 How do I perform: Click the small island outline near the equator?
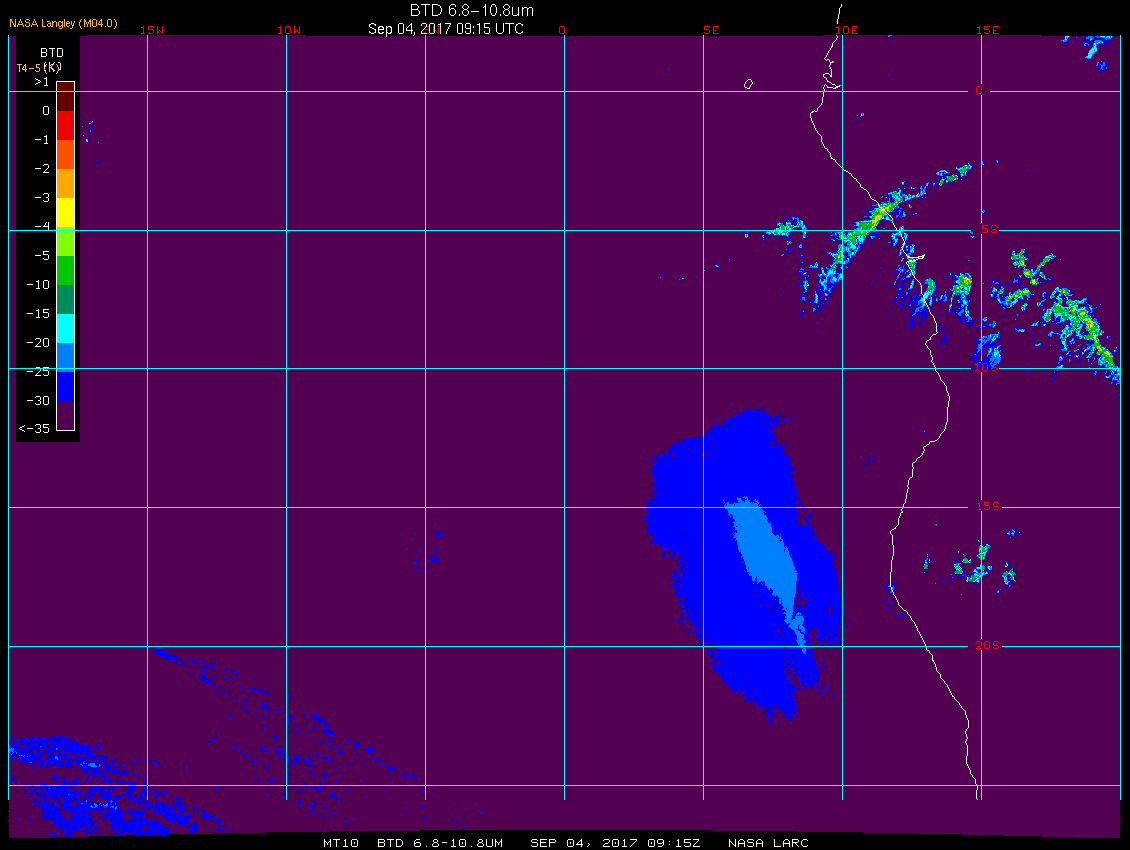click(x=748, y=84)
